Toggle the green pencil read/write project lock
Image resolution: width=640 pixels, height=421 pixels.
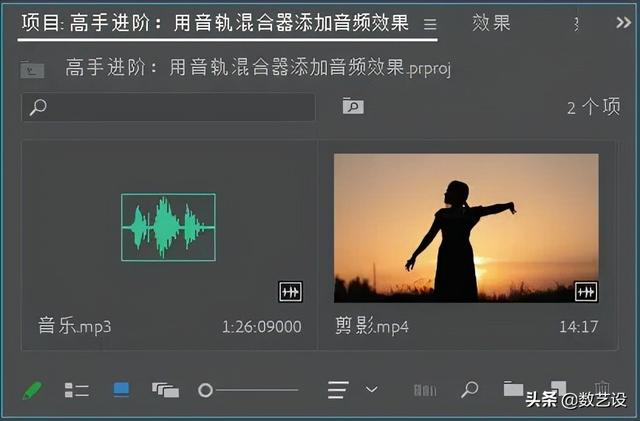pos(32,390)
